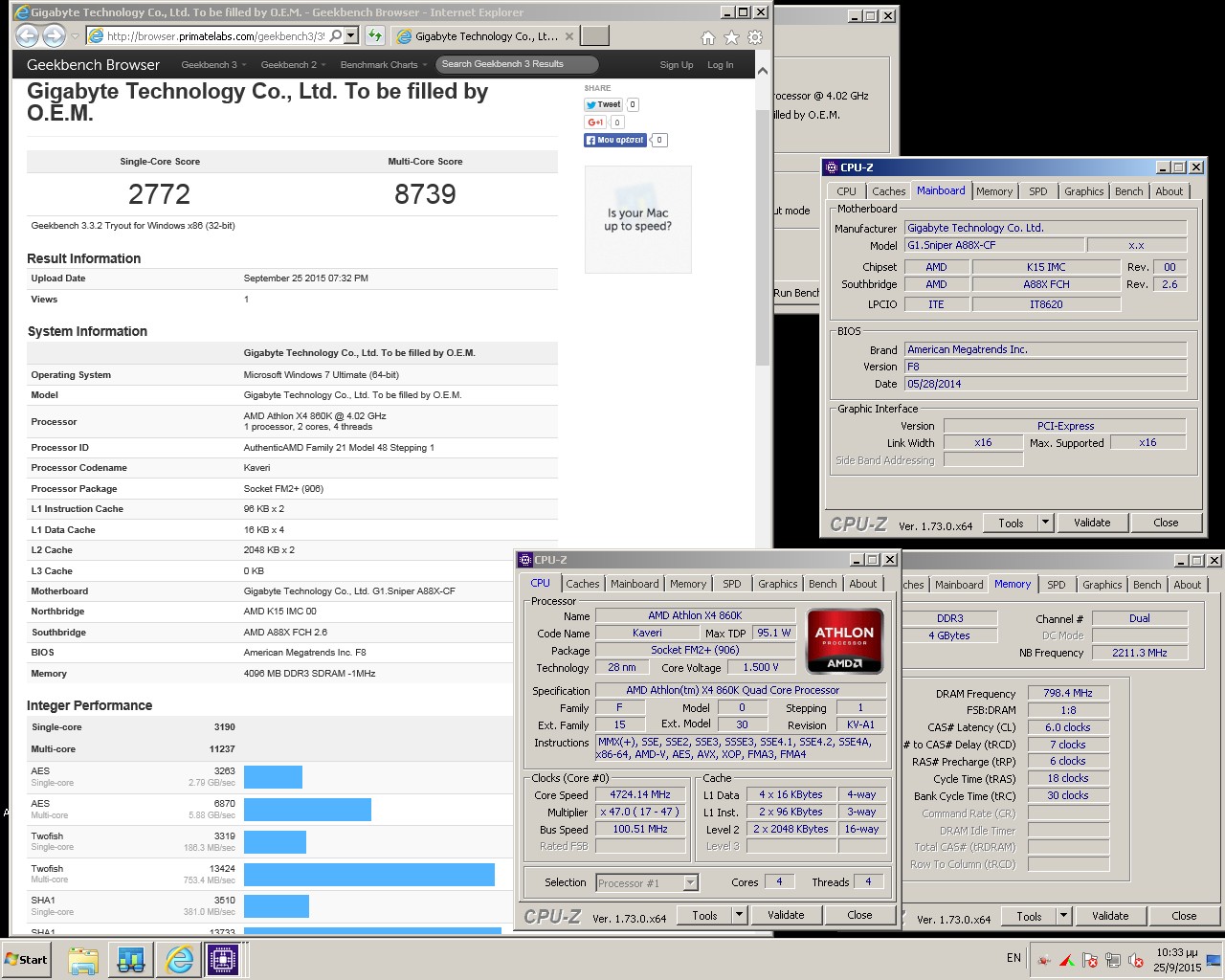Viewport: 1225px width, 980px height.
Task: Open the Sign Up link
Action: point(677,65)
